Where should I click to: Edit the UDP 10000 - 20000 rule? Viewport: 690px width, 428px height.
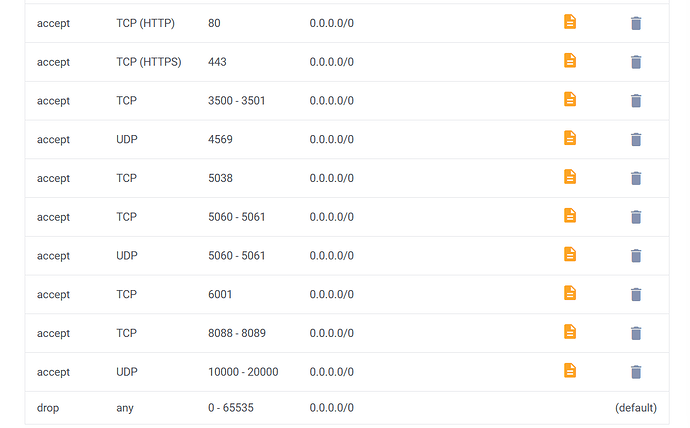(x=570, y=370)
